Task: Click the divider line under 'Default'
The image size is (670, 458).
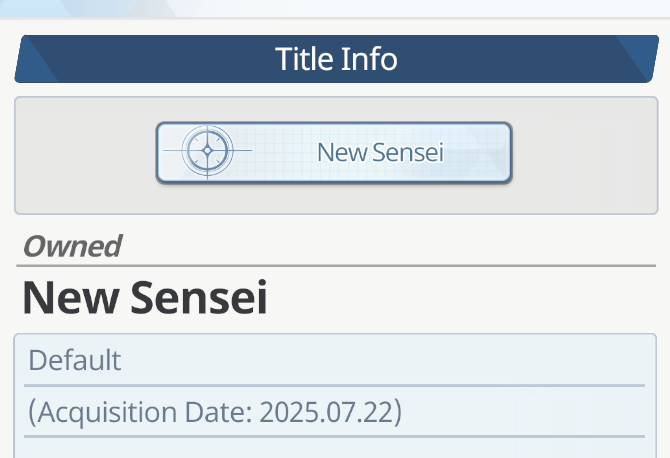Action: click(336, 385)
